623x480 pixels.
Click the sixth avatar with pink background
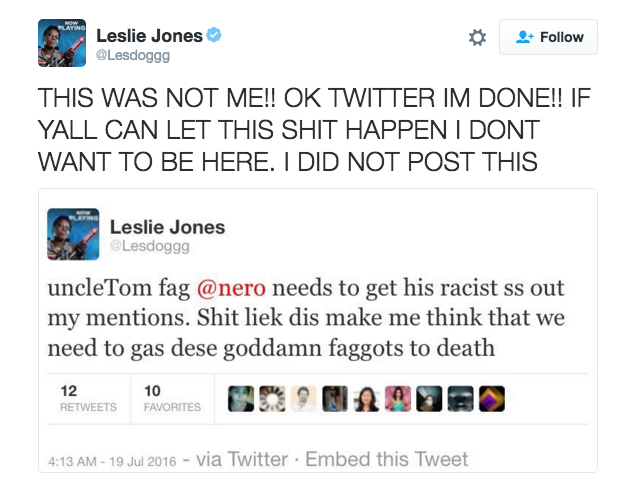(398, 399)
